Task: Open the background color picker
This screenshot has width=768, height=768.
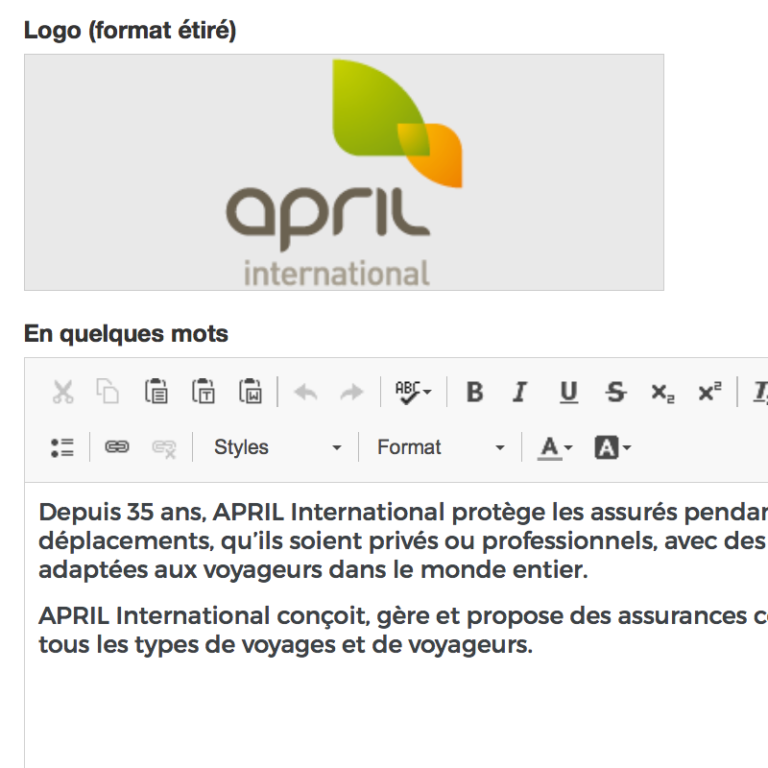Action: click(613, 448)
